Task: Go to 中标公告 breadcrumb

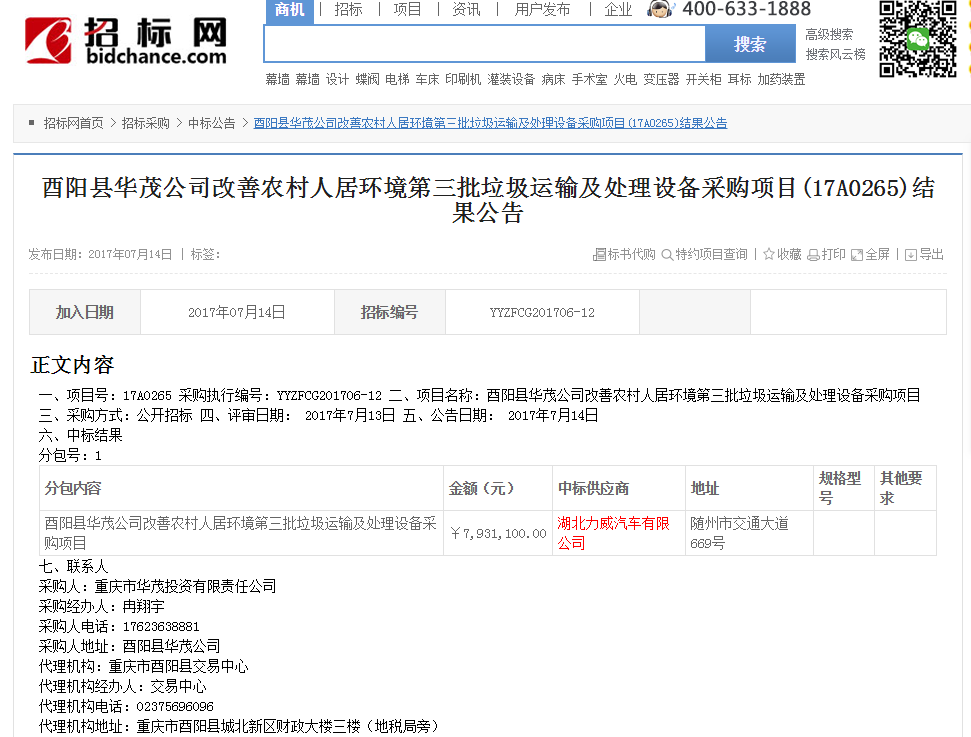Action: click(x=212, y=123)
